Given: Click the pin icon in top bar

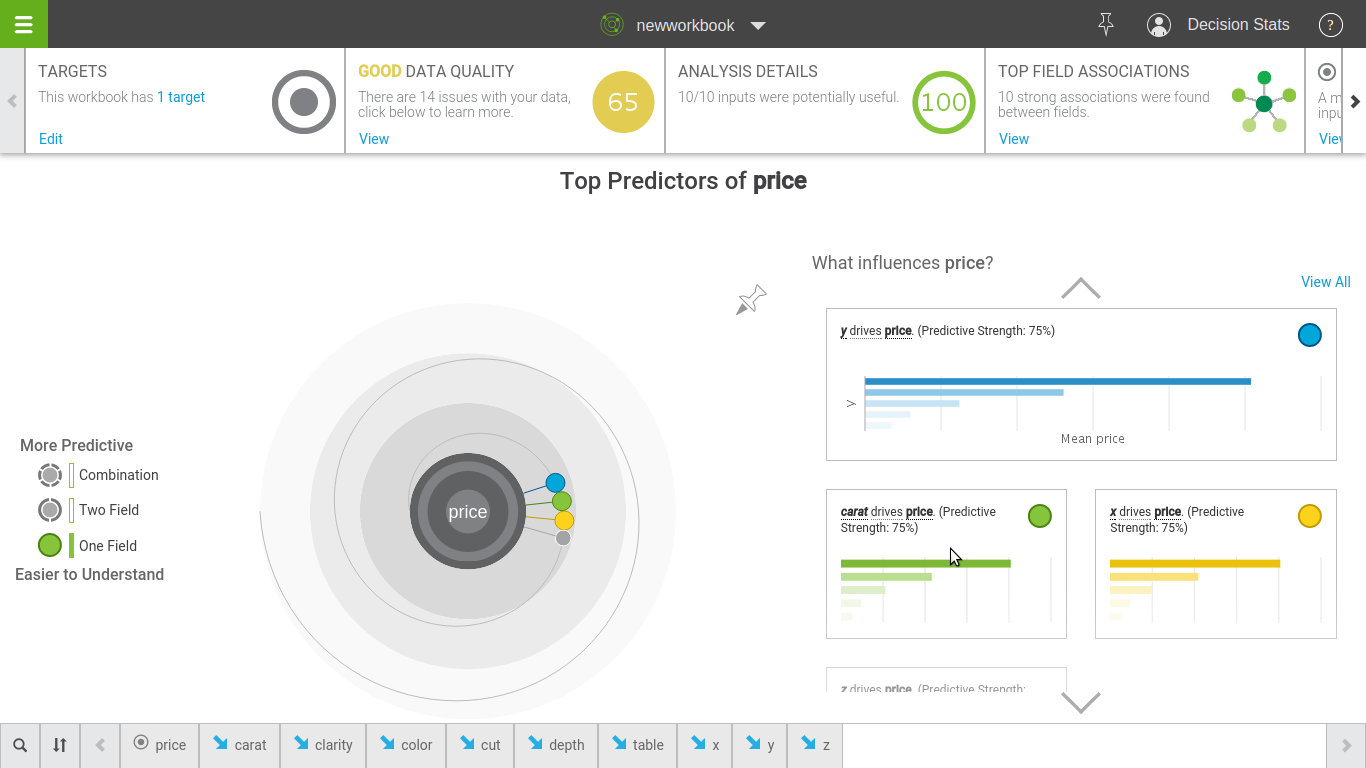Looking at the screenshot, I should pyautogui.click(x=1105, y=25).
